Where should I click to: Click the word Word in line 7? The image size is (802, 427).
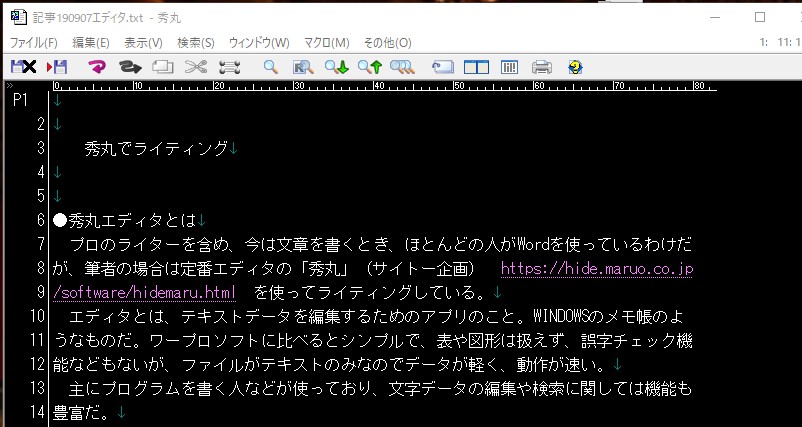click(534, 244)
